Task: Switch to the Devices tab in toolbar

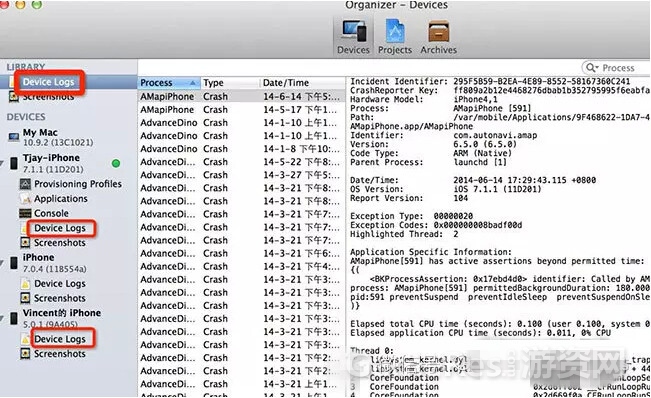Action: coord(353,37)
